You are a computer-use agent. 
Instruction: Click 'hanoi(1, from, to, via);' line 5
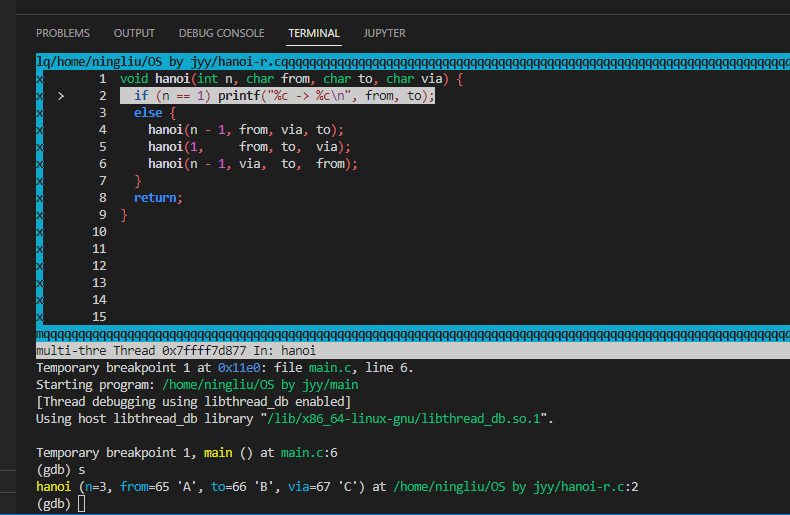coord(249,147)
